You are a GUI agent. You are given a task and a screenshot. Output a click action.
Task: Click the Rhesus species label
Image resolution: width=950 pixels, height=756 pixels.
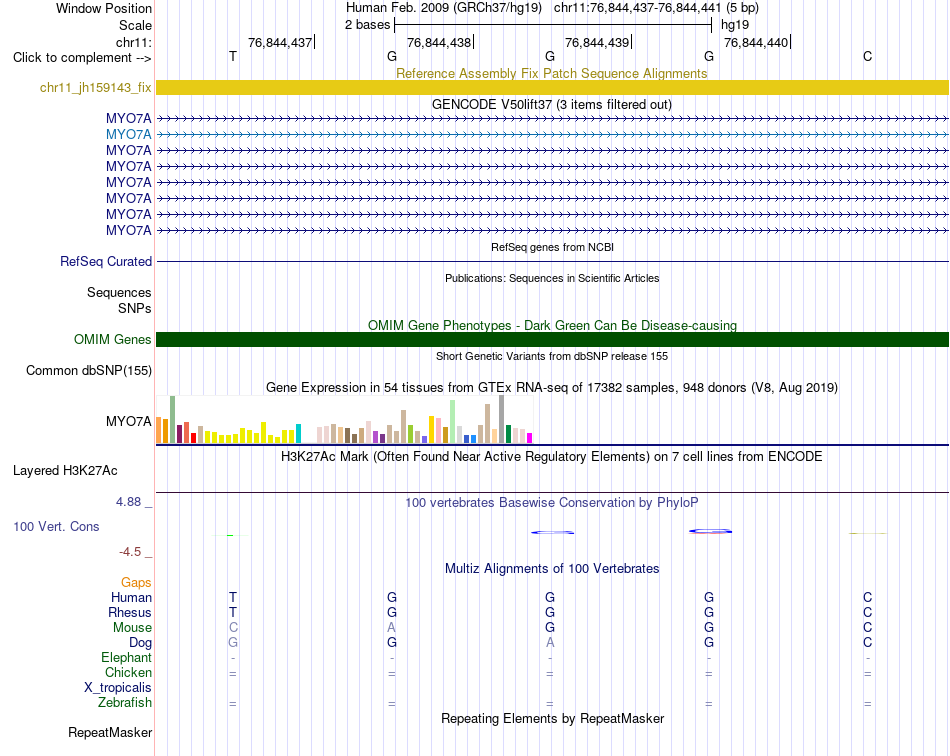pyautogui.click(x=130, y=612)
